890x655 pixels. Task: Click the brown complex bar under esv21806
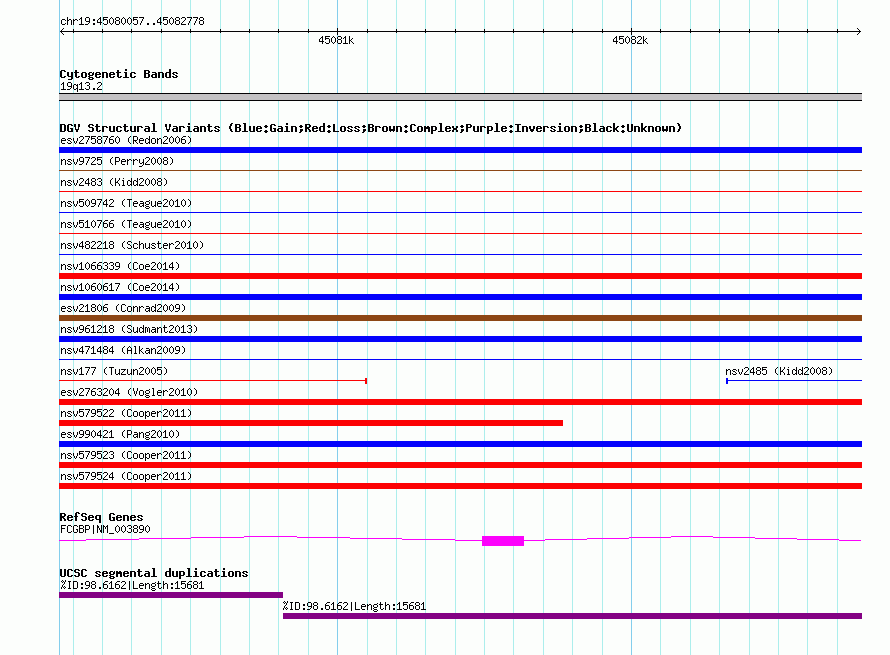click(460, 318)
